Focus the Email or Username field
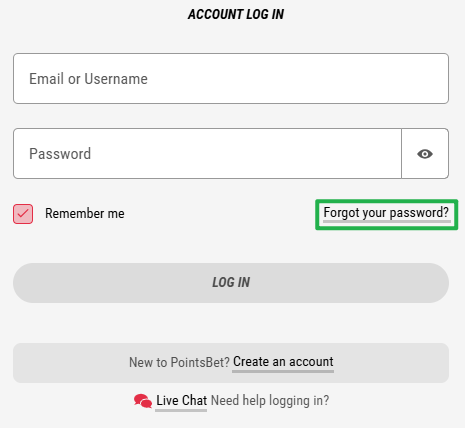This screenshot has width=465, height=428. pyautogui.click(x=231, y=78)
